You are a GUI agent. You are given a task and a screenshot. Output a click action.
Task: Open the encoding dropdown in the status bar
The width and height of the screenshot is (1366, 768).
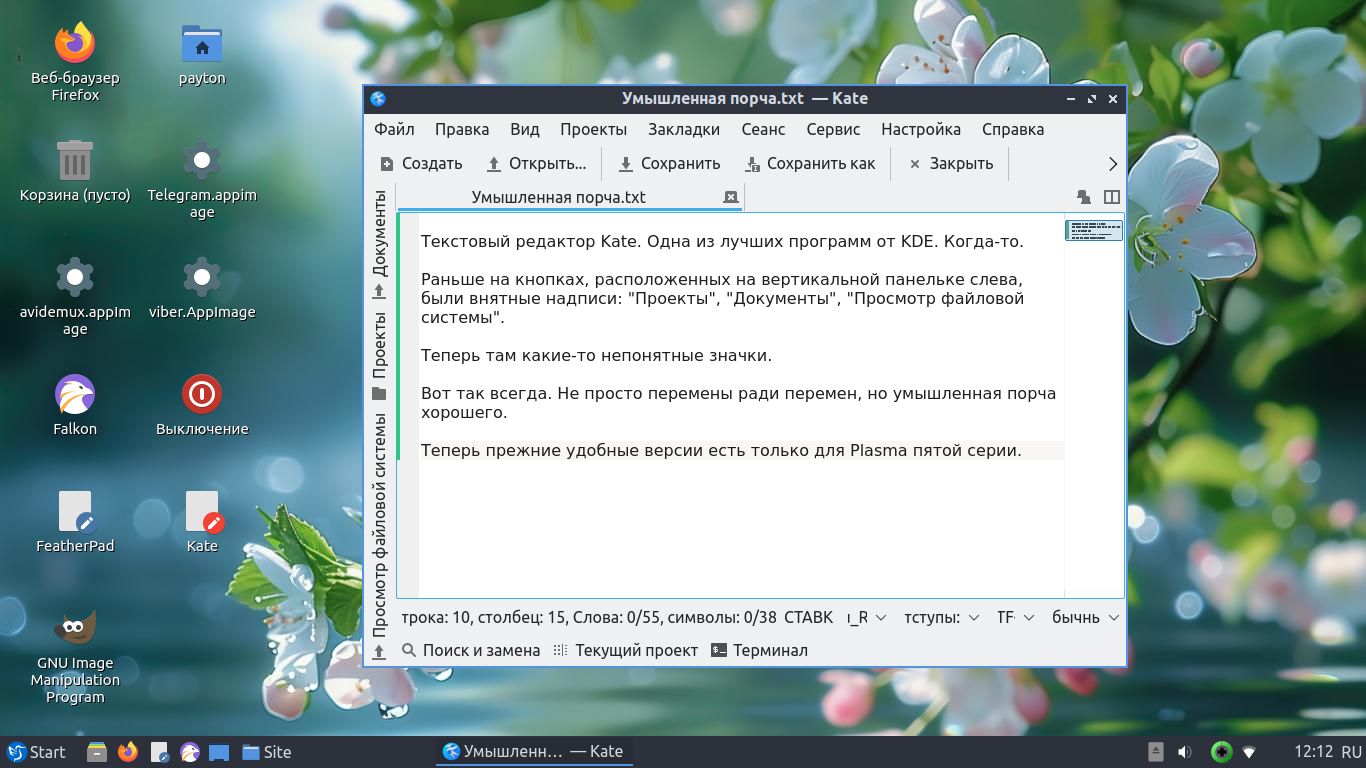tap(1016, 618)
